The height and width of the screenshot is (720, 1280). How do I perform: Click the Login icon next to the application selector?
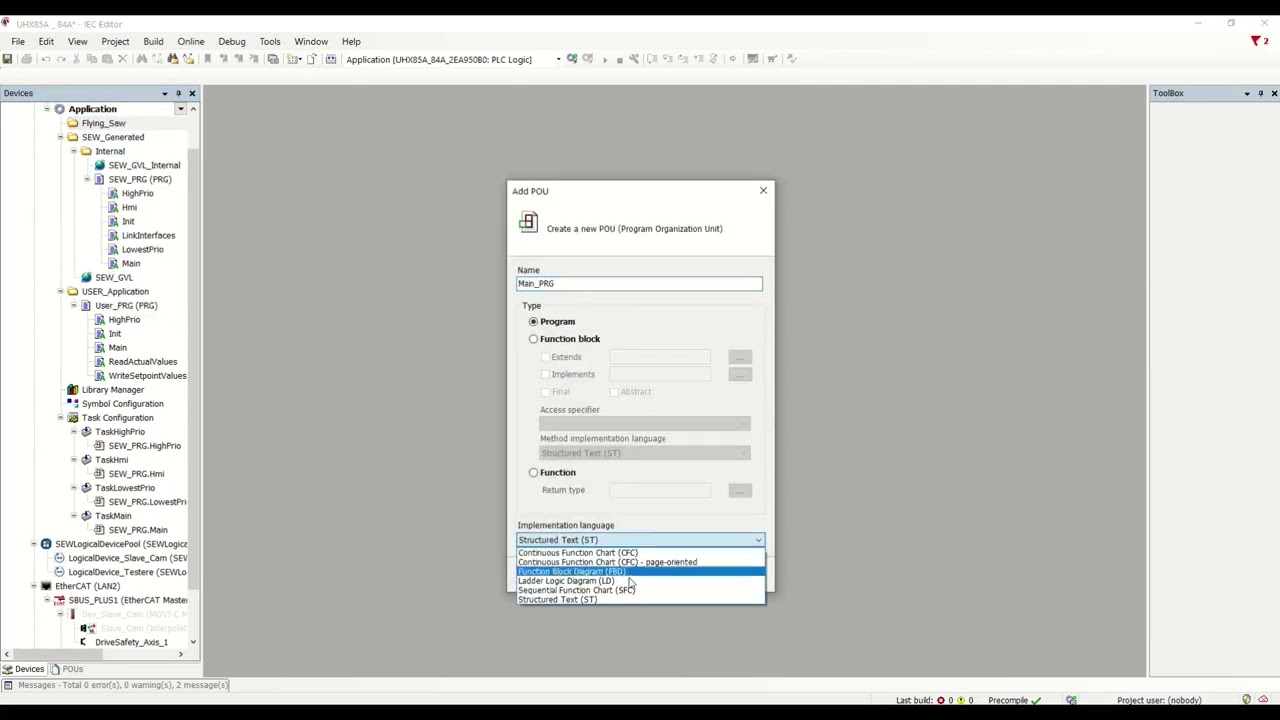572,59
